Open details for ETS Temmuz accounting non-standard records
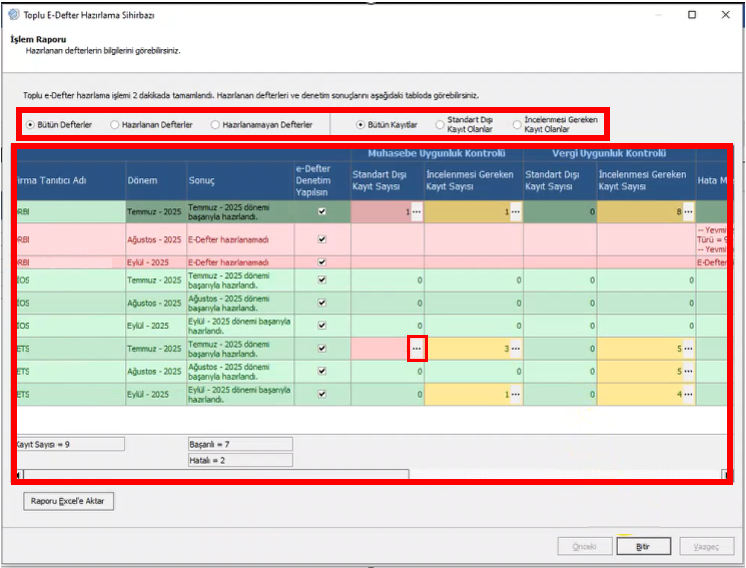The image size is (746, 568). pyautogui.click(x=417, y=349)
